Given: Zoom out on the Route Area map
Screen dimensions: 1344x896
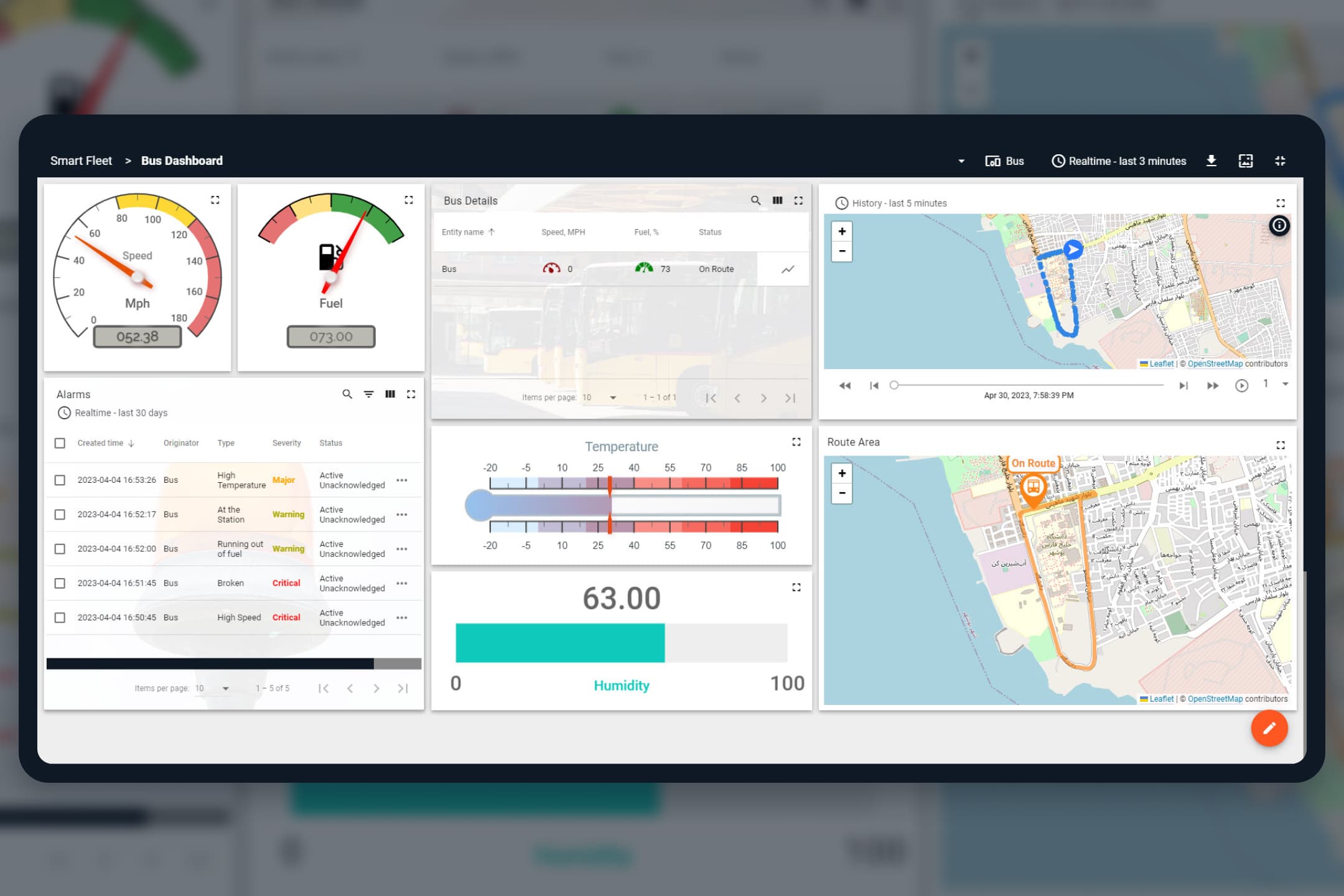Looking at the screenshot, I should pos(842,493).
